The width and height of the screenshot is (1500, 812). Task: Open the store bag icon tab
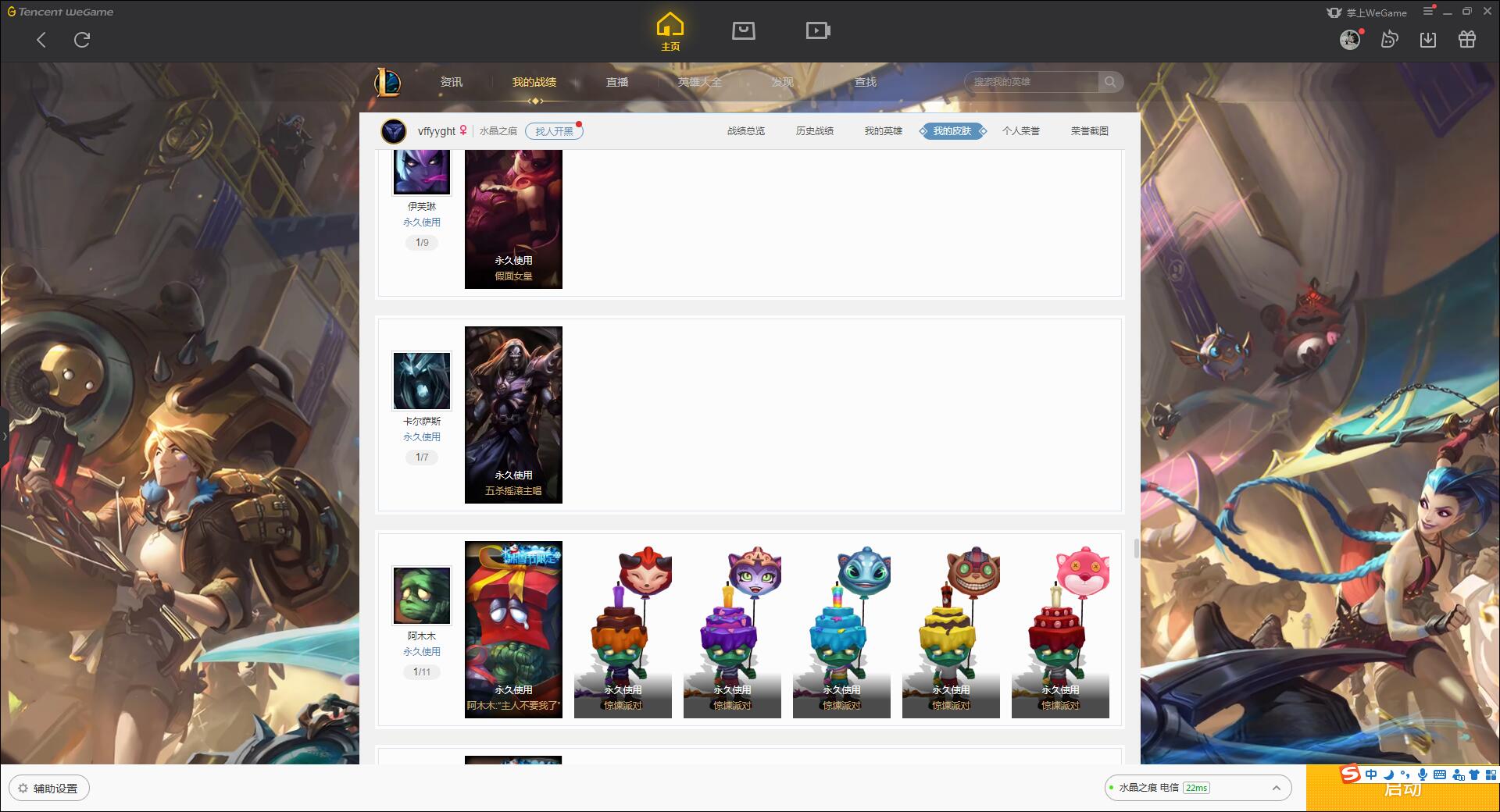tap(744, 30)
